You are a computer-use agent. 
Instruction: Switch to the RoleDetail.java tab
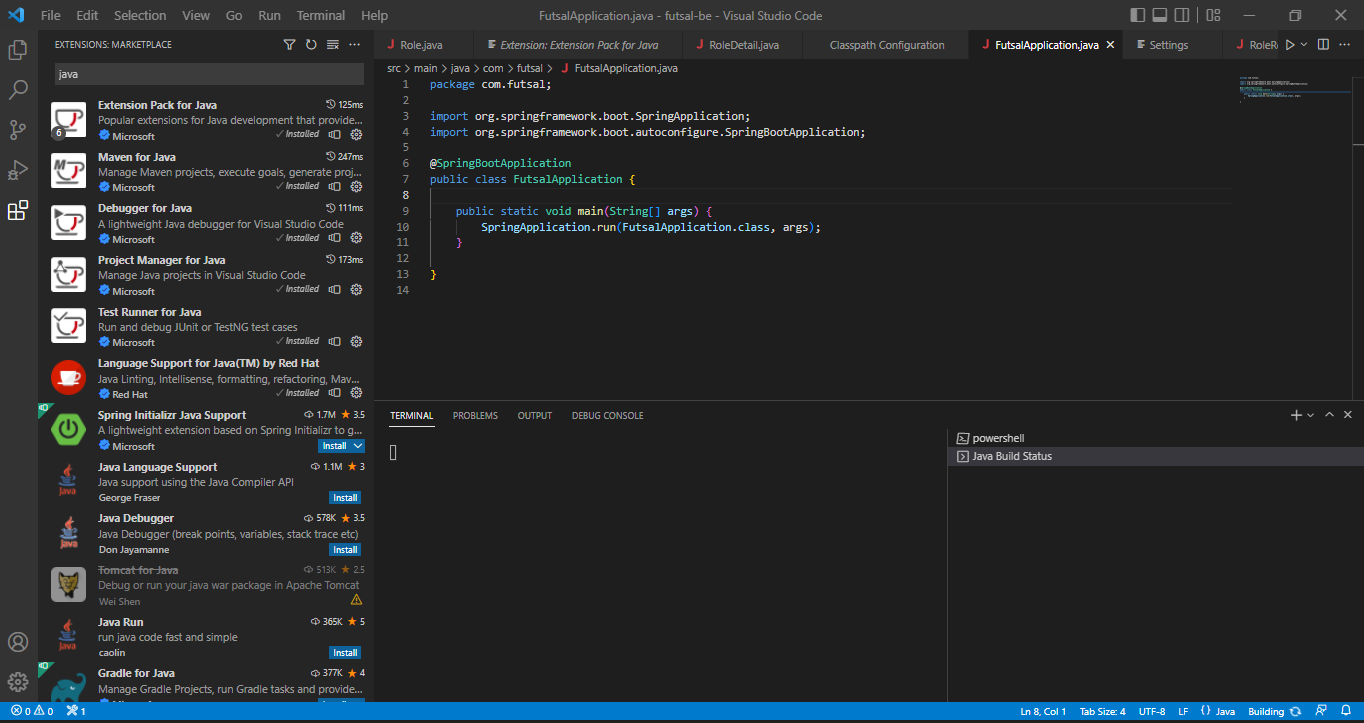point(743,45)
